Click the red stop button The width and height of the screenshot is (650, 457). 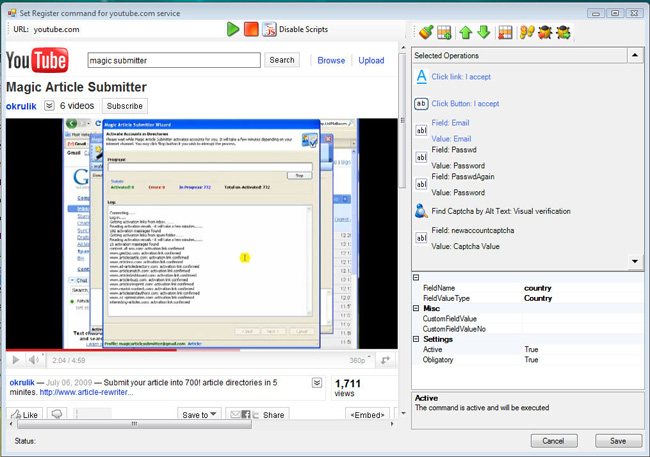tap(251, 29)
